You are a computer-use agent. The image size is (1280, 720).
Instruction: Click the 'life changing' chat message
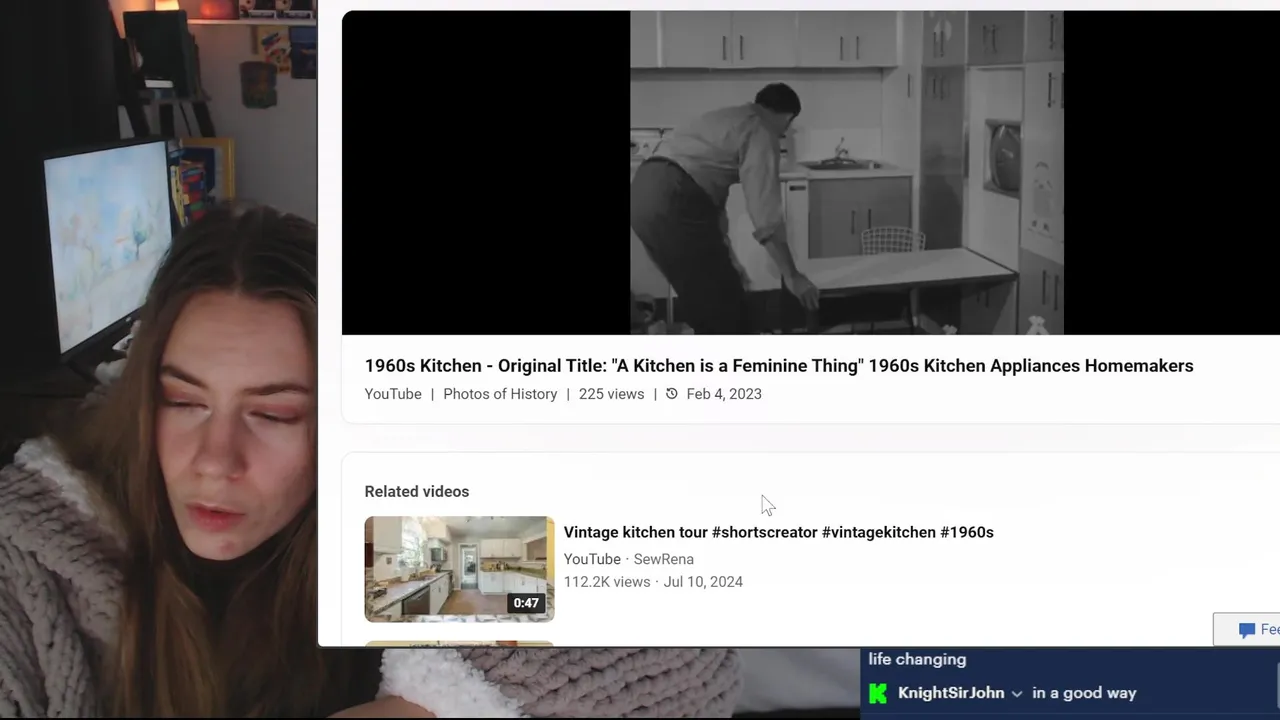917,659
